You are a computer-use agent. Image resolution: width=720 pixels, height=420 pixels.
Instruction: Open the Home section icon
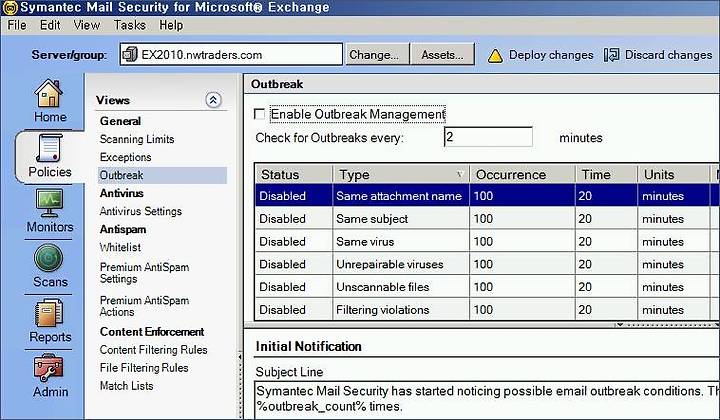click(48, 93)
